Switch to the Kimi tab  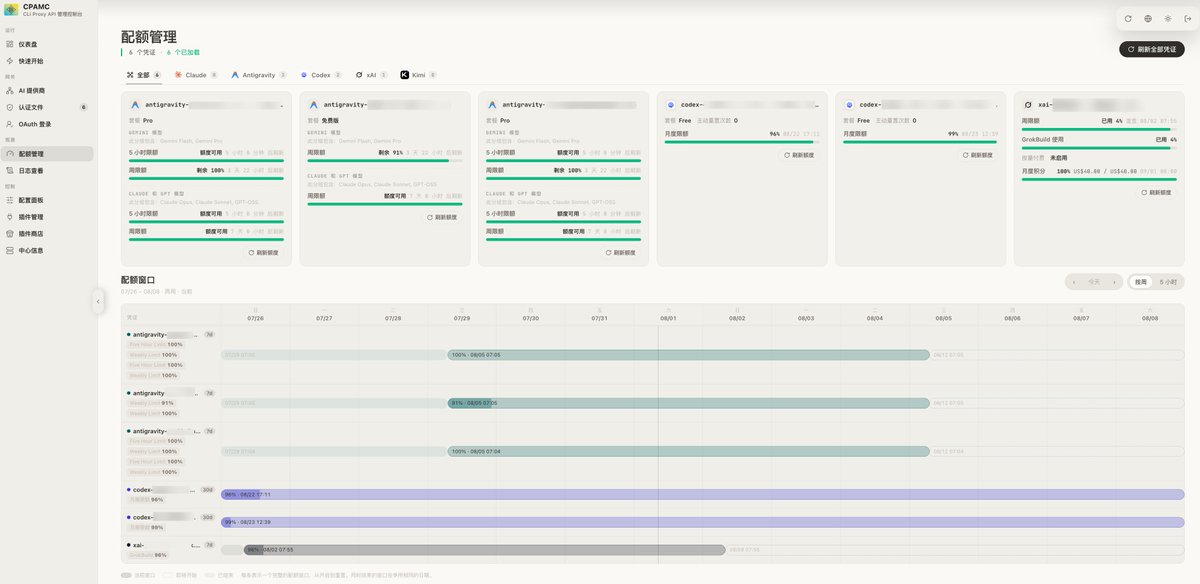[418, 75]
